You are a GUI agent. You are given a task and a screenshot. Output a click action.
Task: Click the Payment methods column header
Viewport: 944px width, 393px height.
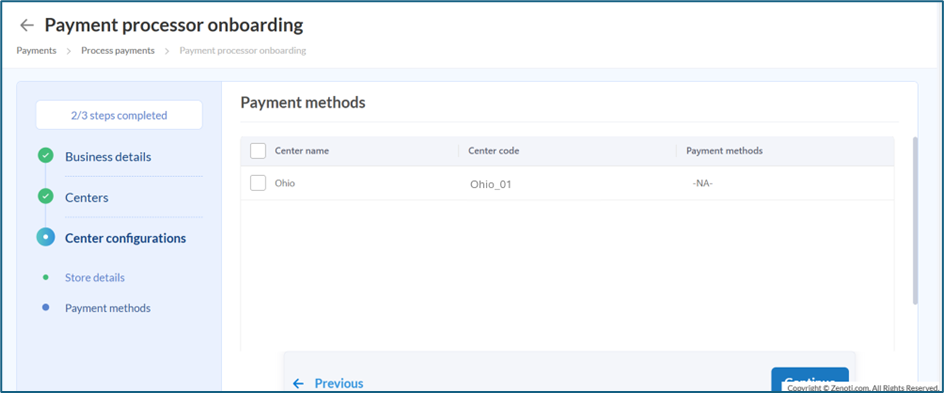point(724,150)
